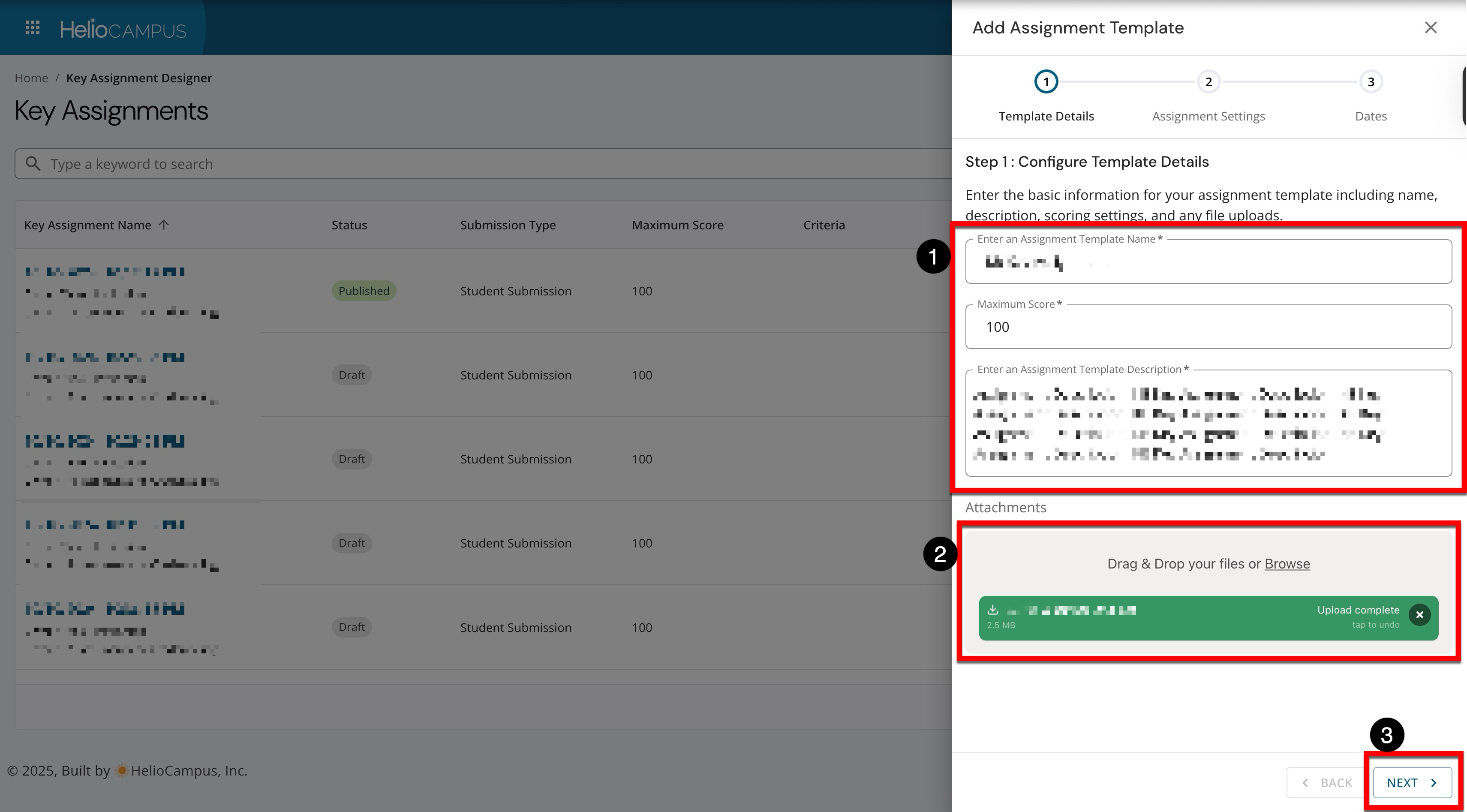Click the NEXT button
The height and width of the screenshot is (812, 1467).
pos(1412,782)
